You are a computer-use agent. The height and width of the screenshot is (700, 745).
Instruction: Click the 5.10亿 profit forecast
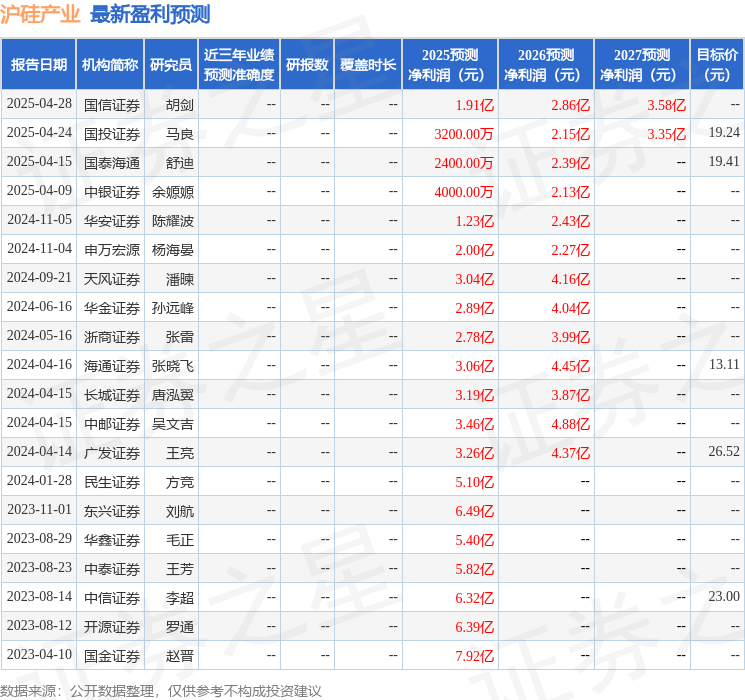(x=475, y=482)
